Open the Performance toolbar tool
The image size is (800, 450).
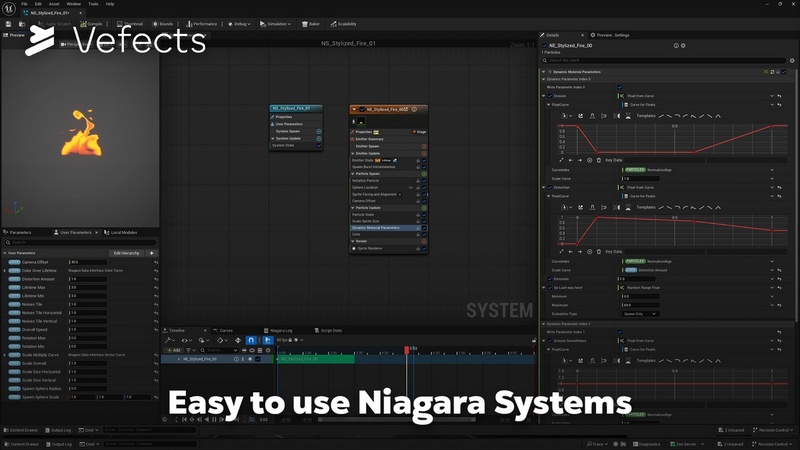point(203,23)
